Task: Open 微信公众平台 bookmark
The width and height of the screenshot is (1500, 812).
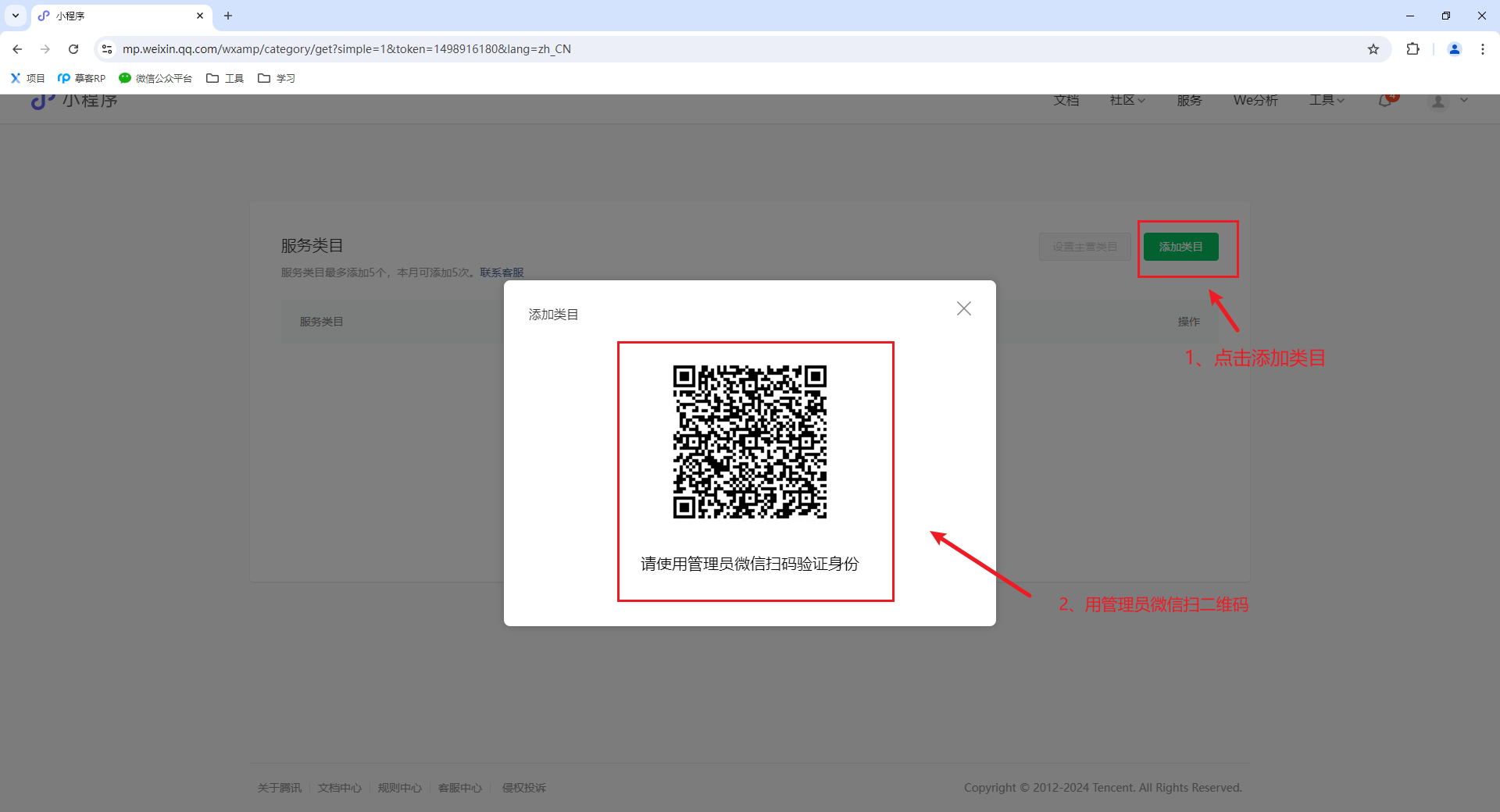Action: 155,78
